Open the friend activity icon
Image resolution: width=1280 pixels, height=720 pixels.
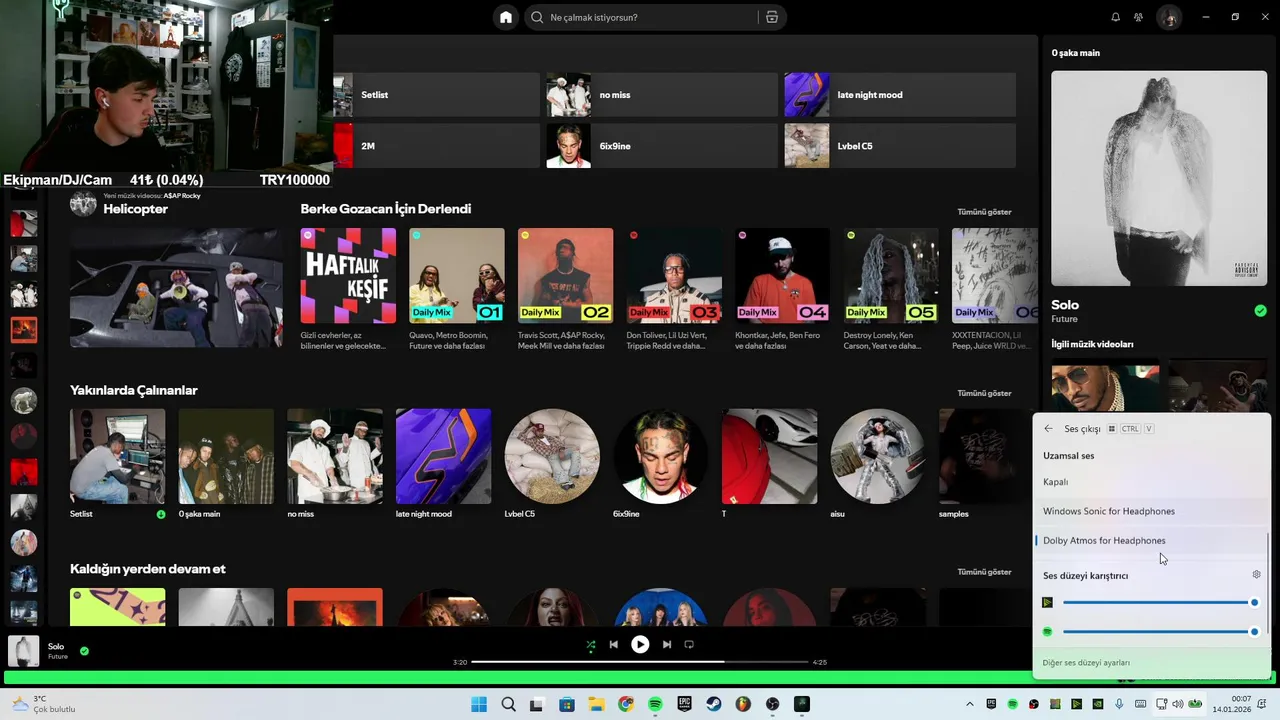(1139, 17)
